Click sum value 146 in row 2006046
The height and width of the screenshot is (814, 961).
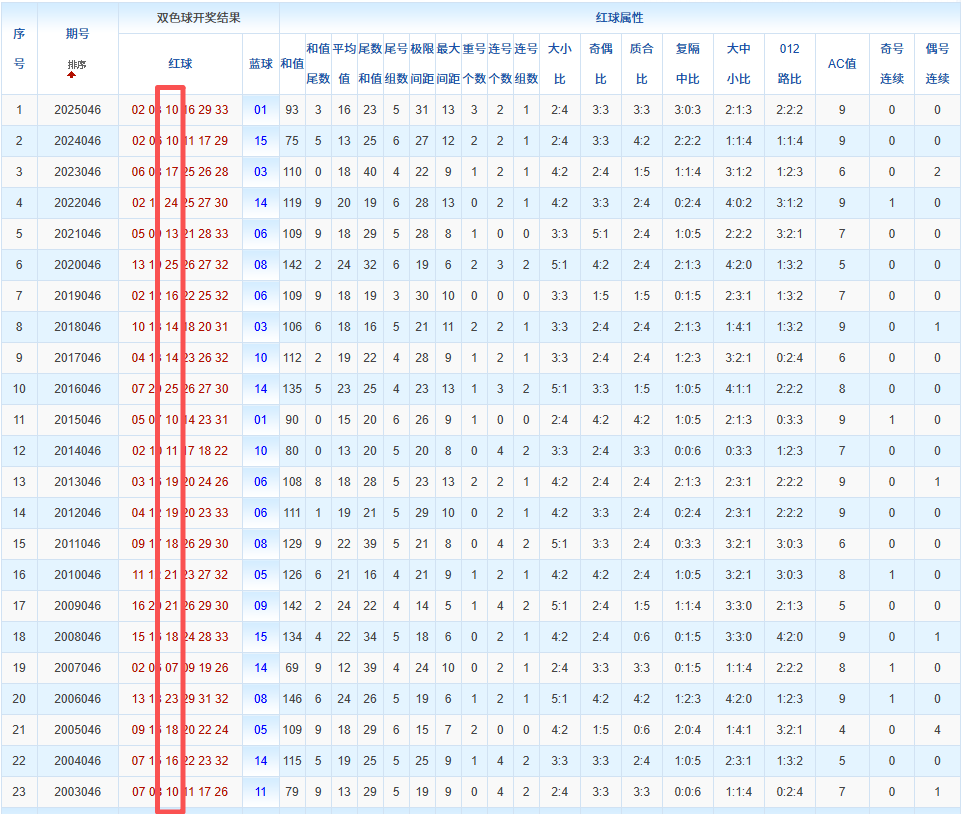click(x=292, y=699)
